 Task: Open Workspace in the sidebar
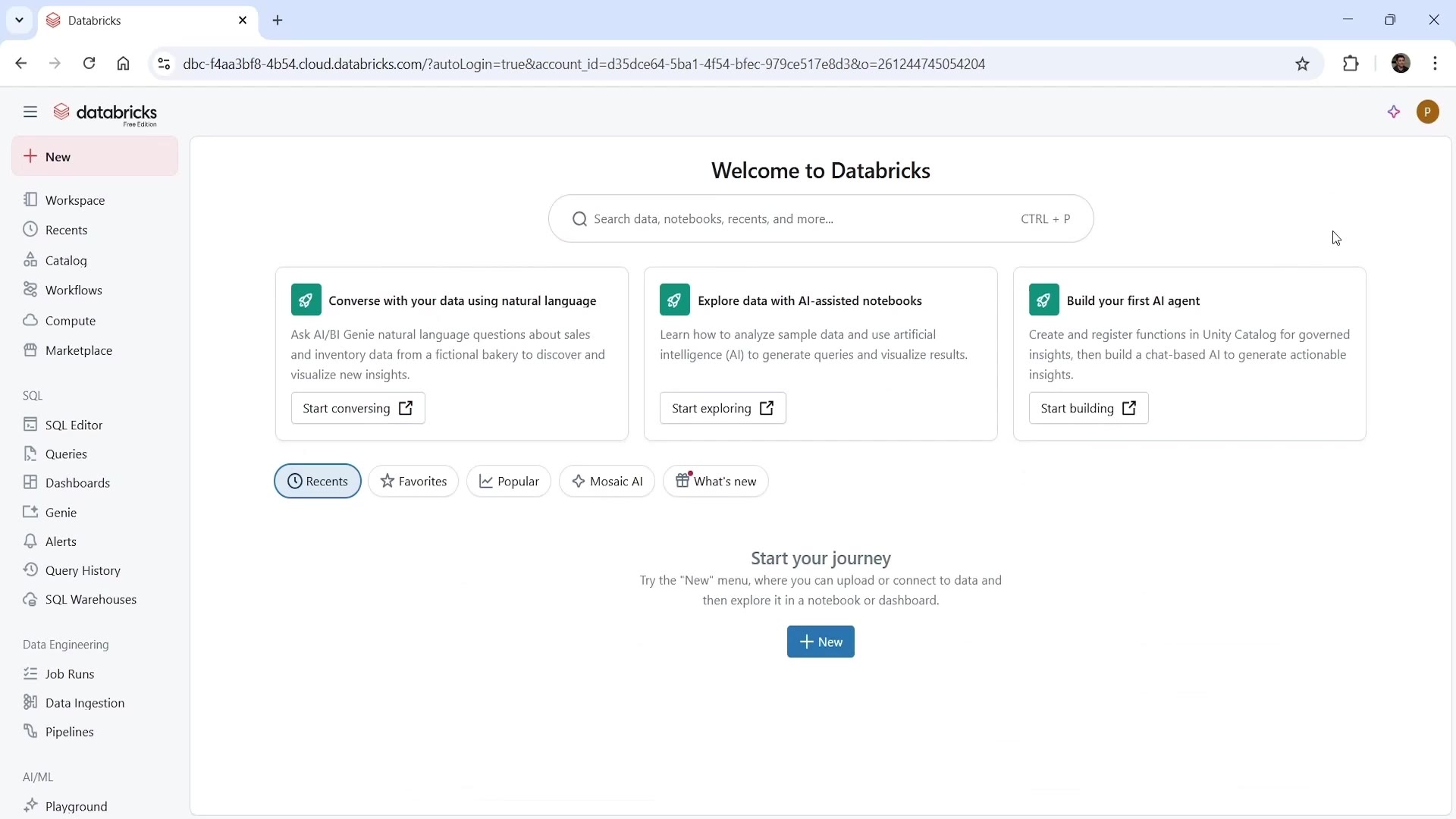point(95,200)
